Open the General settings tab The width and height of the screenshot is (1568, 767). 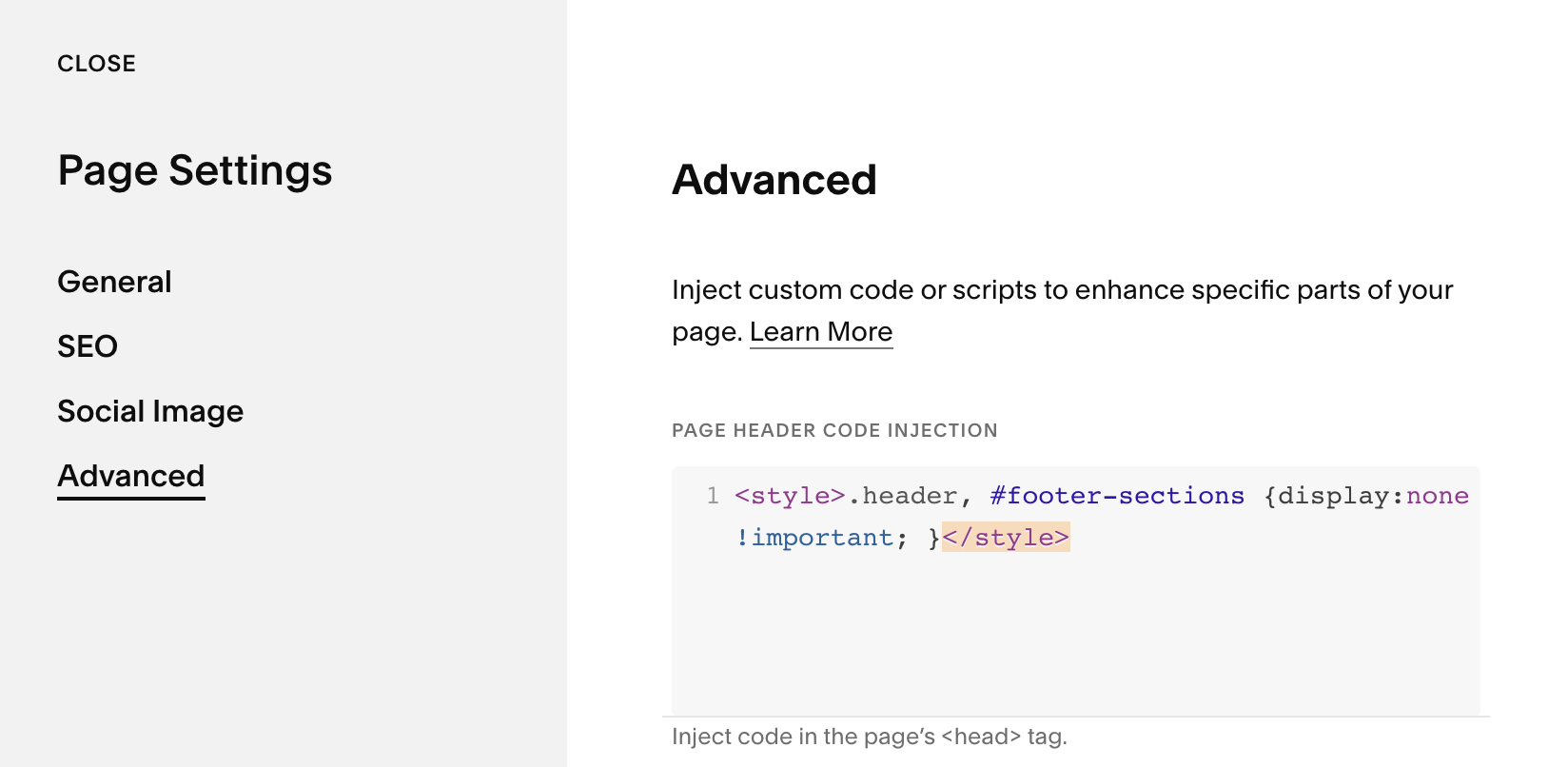tap(114, 282)
